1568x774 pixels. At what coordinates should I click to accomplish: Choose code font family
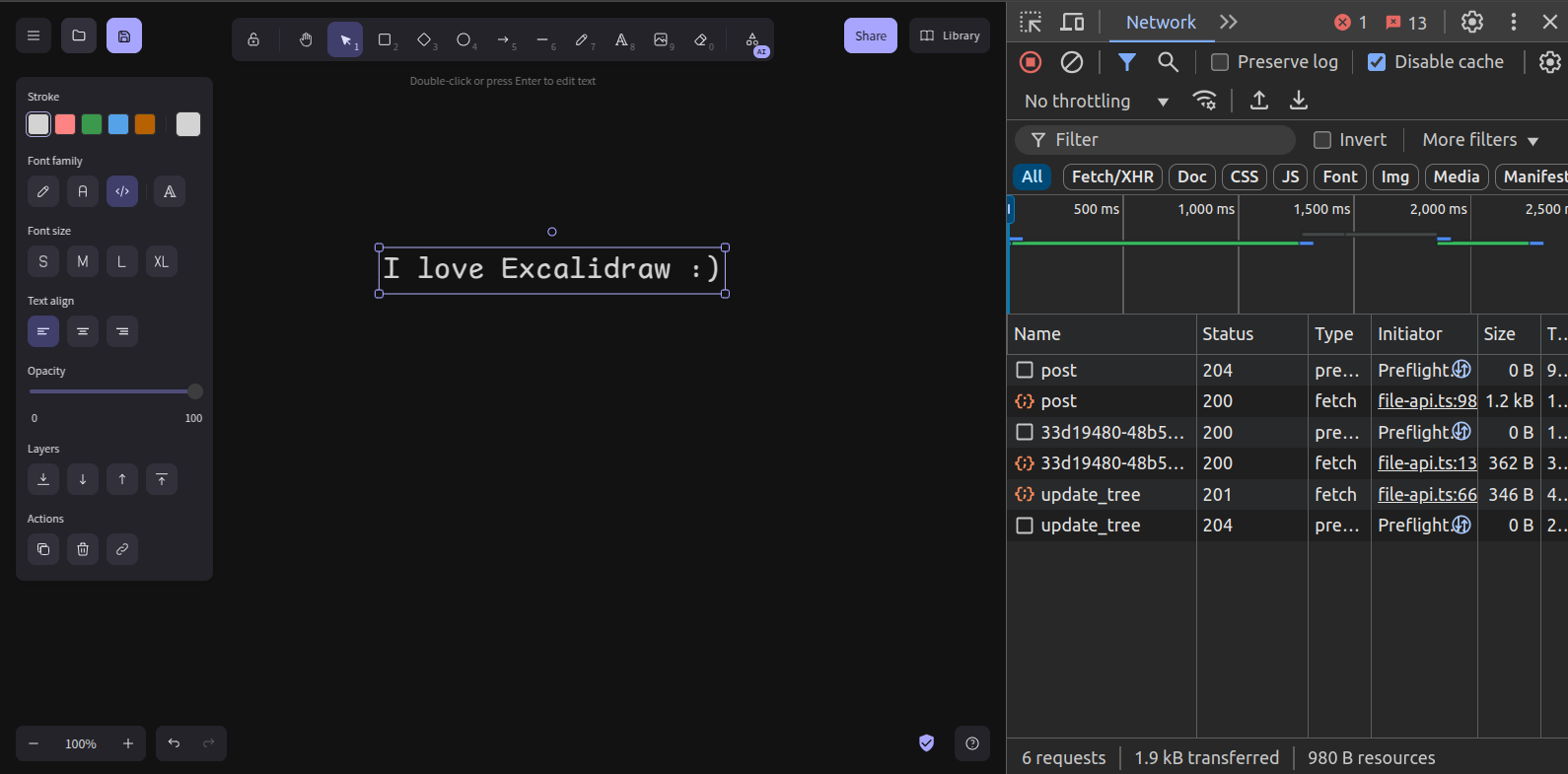[122, 191]
